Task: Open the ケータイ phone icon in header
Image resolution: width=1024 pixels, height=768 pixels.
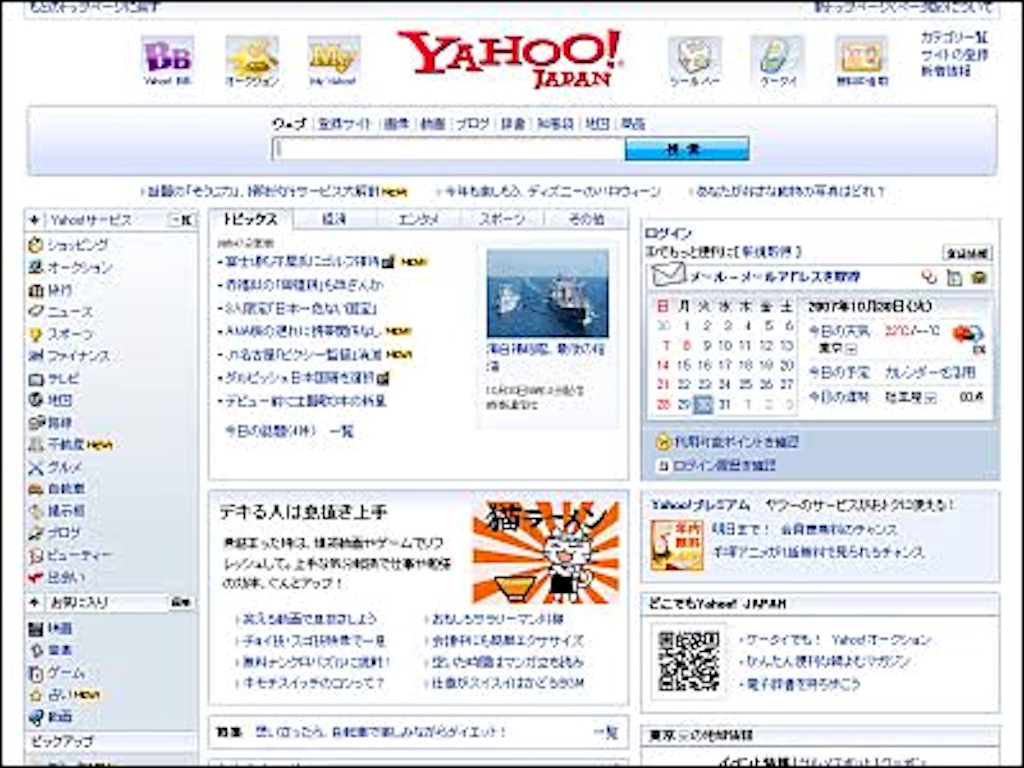Action: (777, 62)
